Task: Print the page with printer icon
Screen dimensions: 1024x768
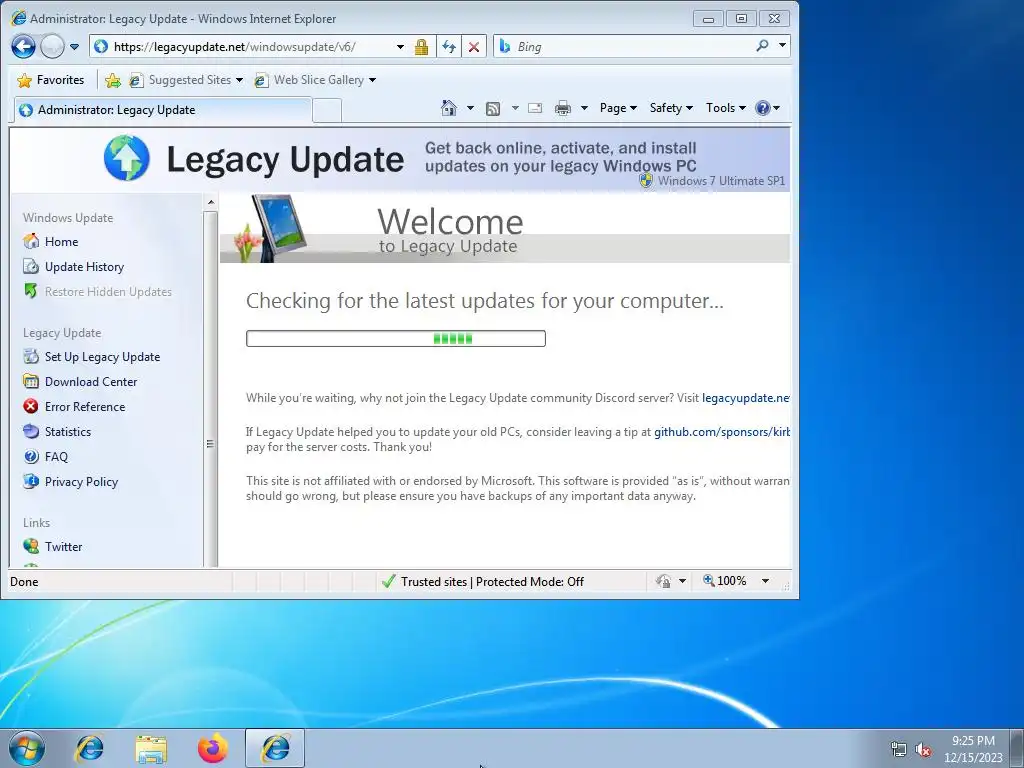Action: point(562,108)
